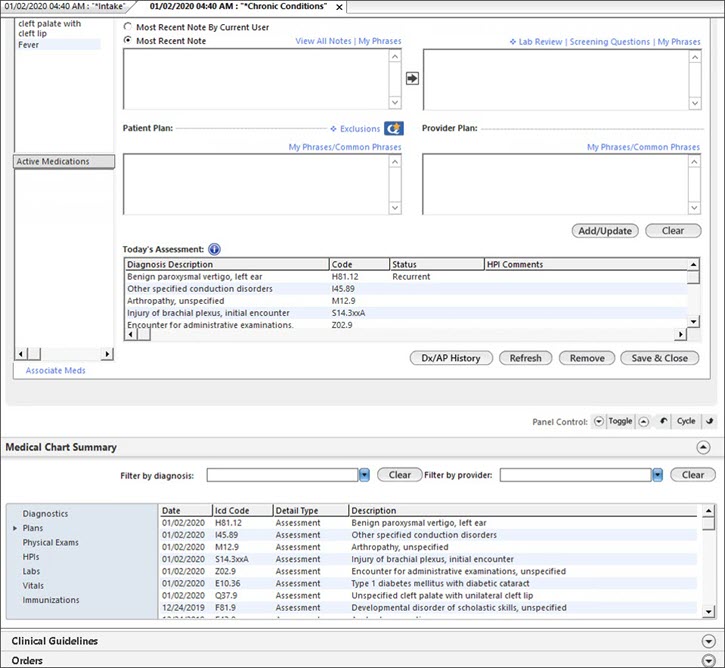725x668 pixels.
Task: Click the Save & Close button
Action: coord(659,358)
